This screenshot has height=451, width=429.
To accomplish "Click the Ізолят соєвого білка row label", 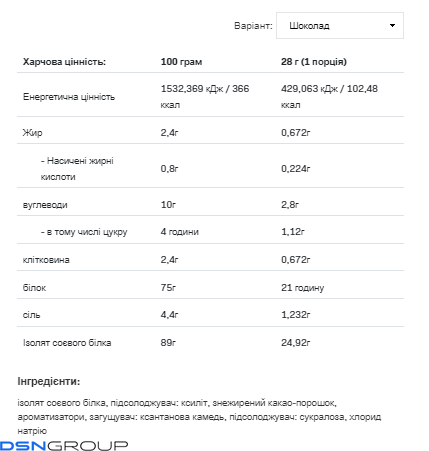I will (x=67, y=343).
